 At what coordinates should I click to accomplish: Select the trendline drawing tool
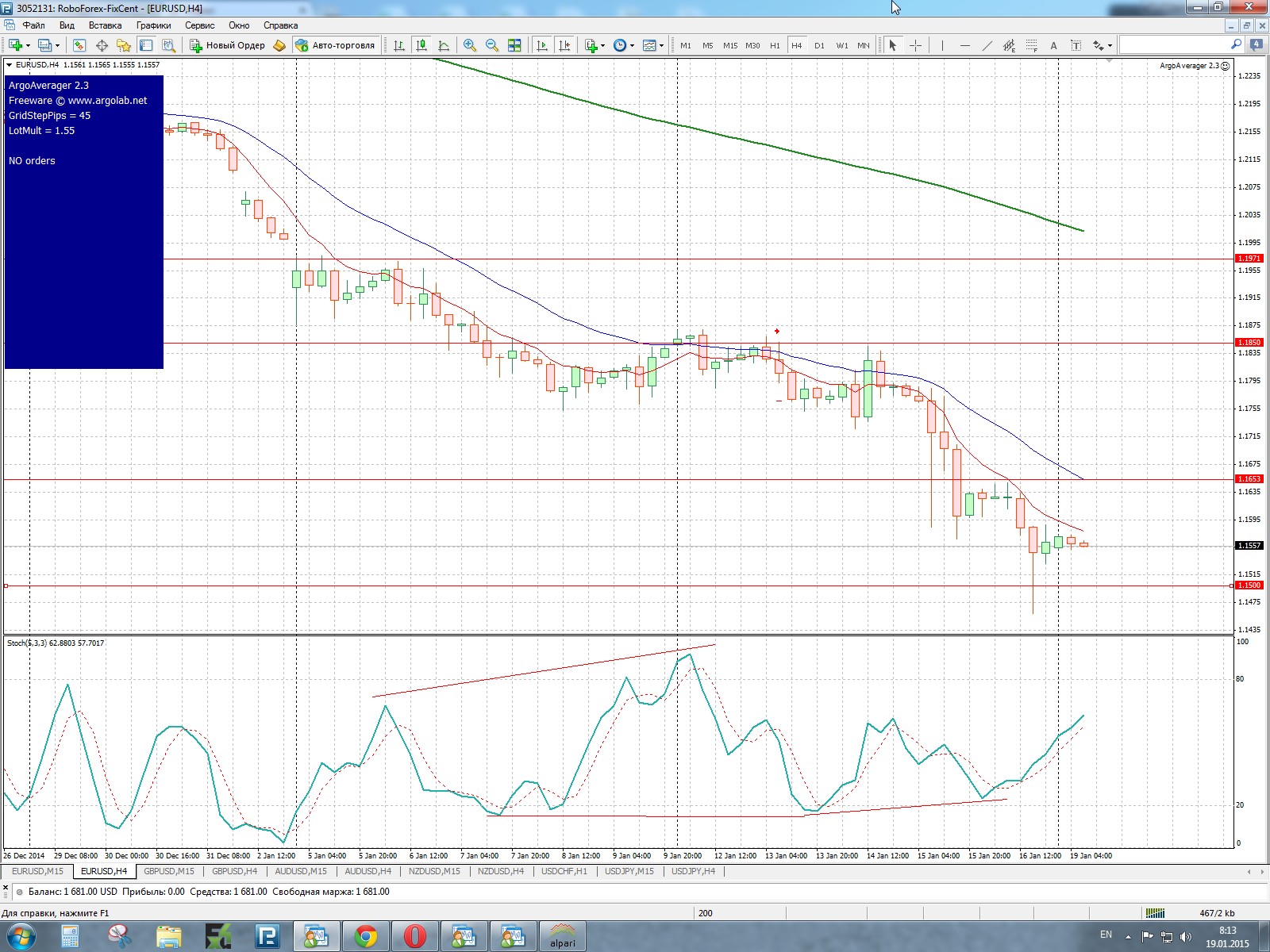click(987, 45)
